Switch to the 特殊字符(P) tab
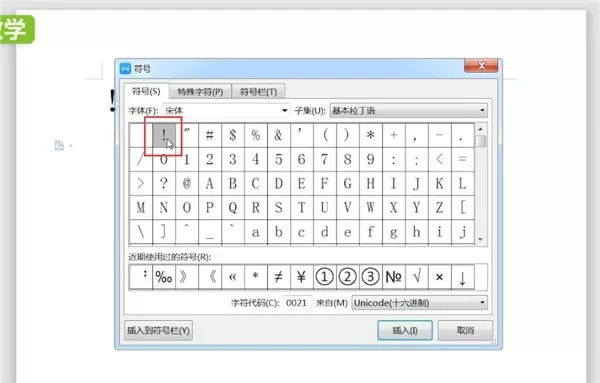Screen dimensions: 600x383 (200, 92)
